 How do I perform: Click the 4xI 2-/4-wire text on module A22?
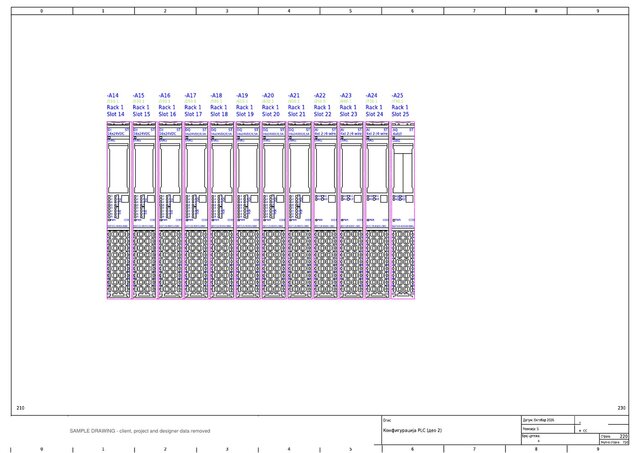(324, 134)
